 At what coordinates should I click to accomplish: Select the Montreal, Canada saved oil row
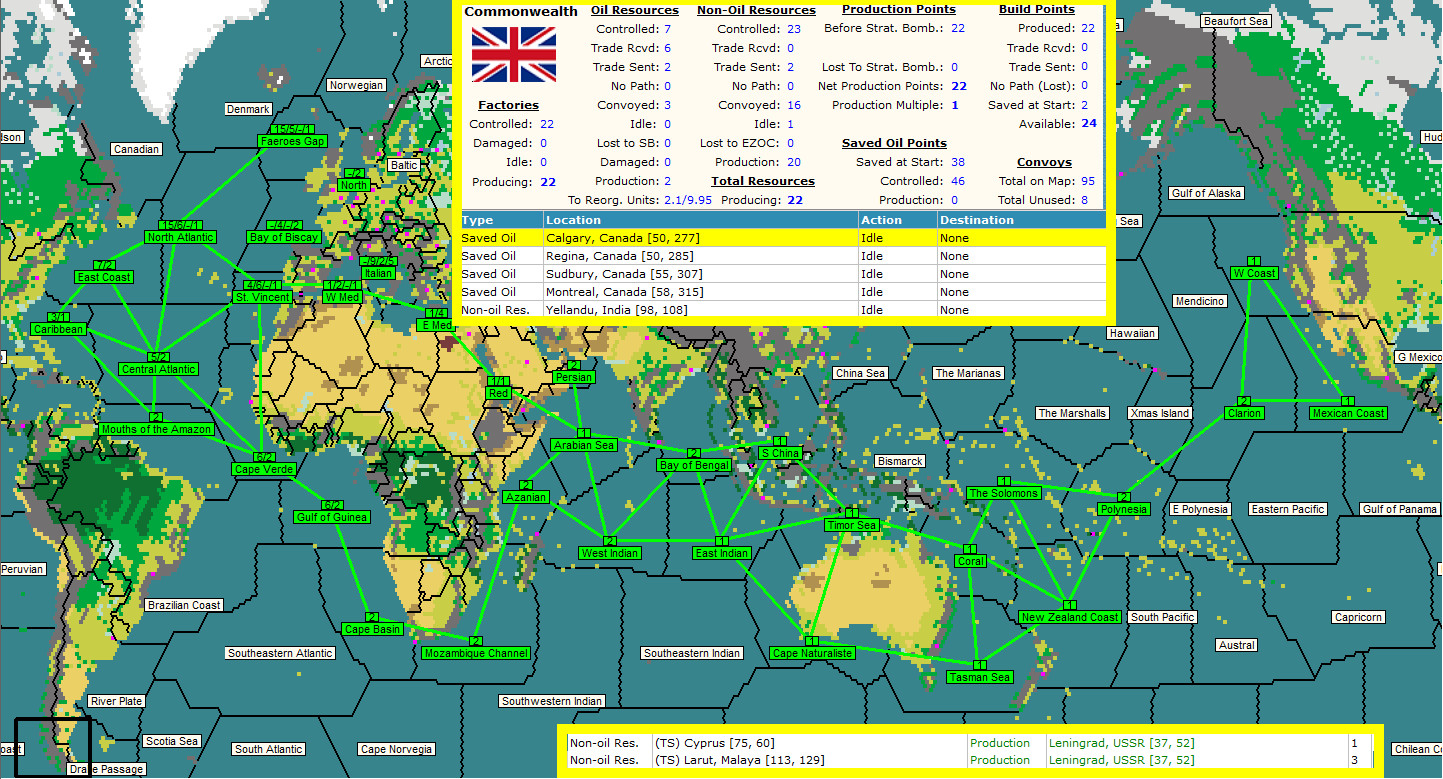point(782,292)
